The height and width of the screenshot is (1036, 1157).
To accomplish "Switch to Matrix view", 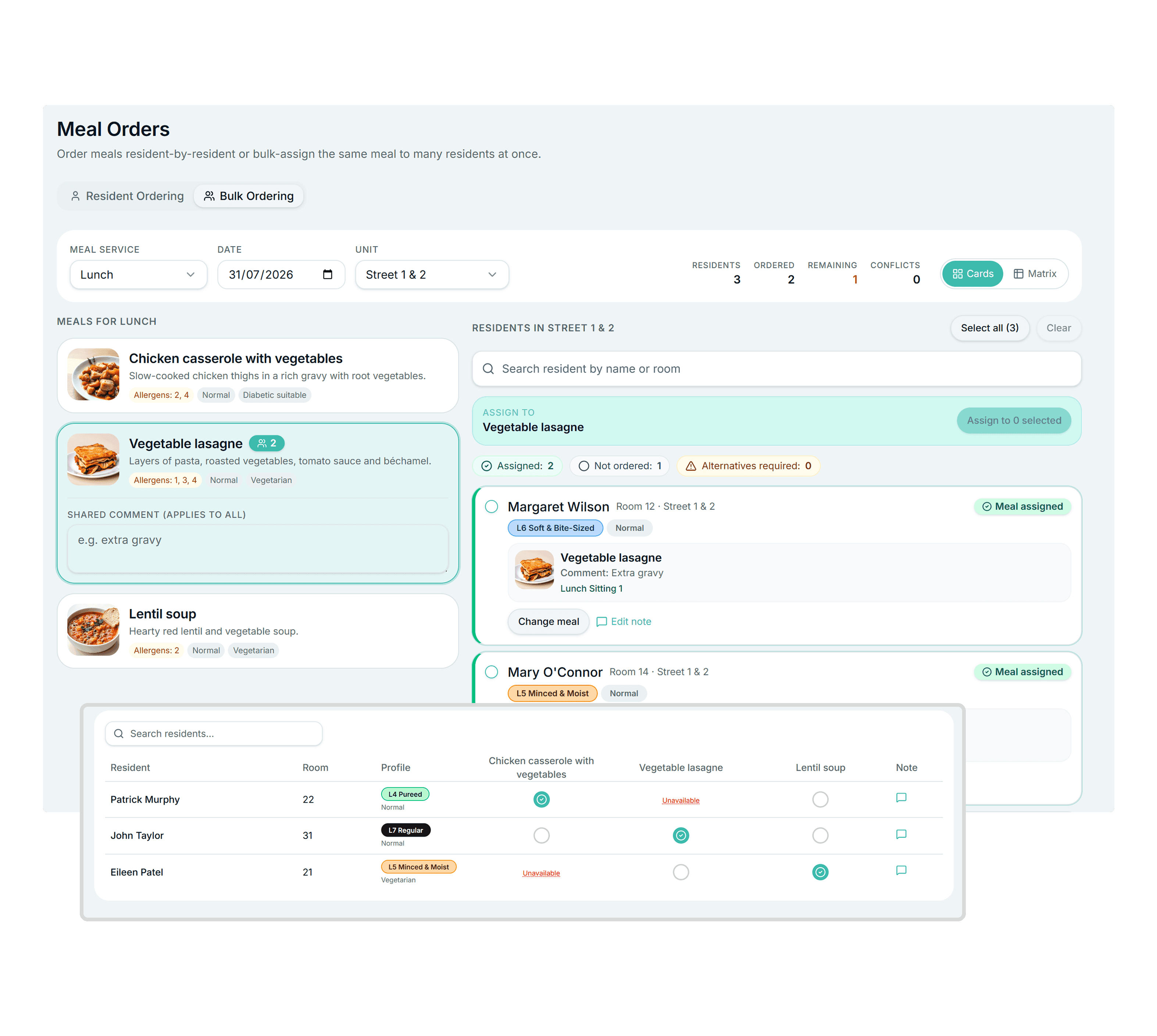I will tap(1035, 274).
